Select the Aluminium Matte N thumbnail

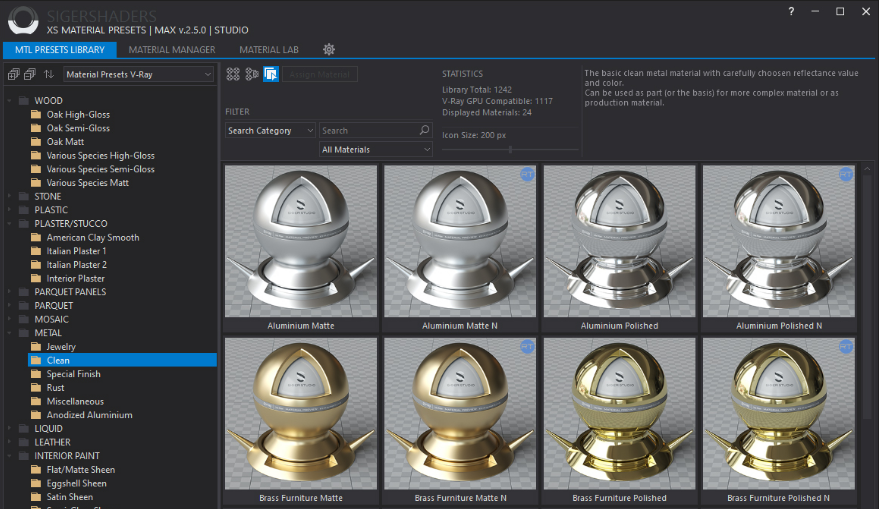coord(460,241)
